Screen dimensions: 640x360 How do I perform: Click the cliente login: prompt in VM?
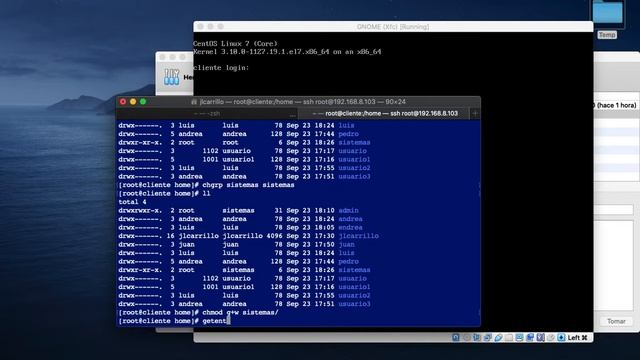pos(221,68)
